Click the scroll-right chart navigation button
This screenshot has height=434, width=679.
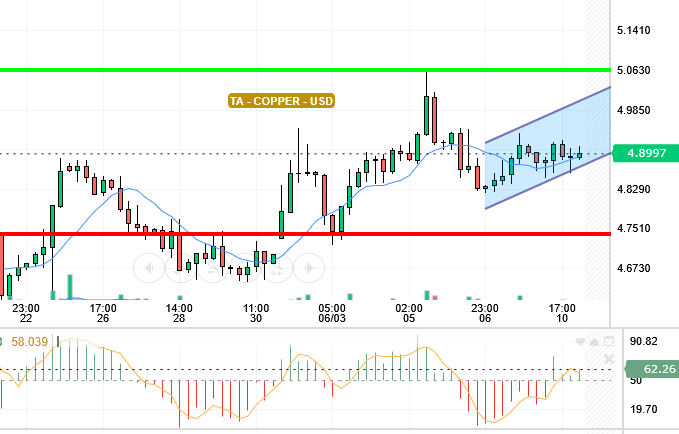309,268
